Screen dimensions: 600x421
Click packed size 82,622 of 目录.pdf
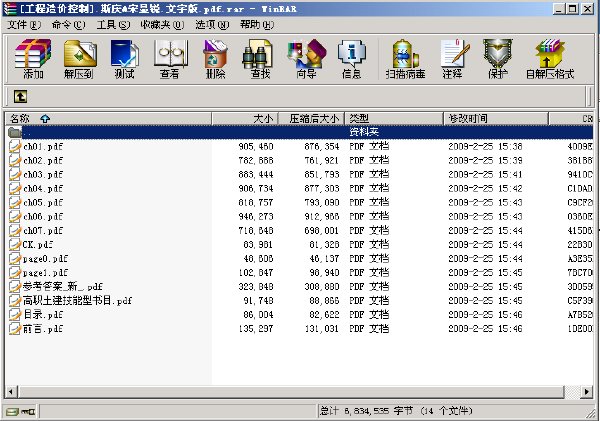[x=324, y=315]
